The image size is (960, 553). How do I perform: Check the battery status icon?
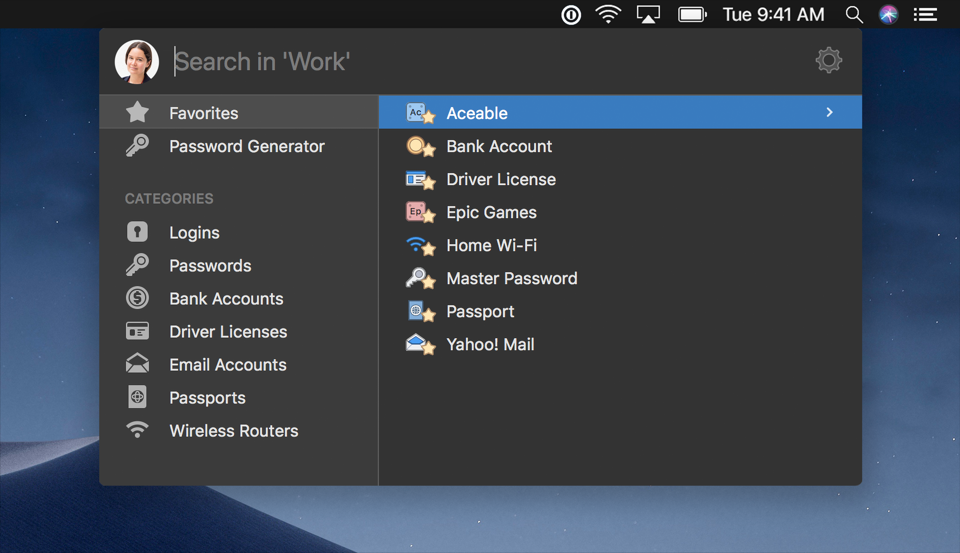point(692,14)
